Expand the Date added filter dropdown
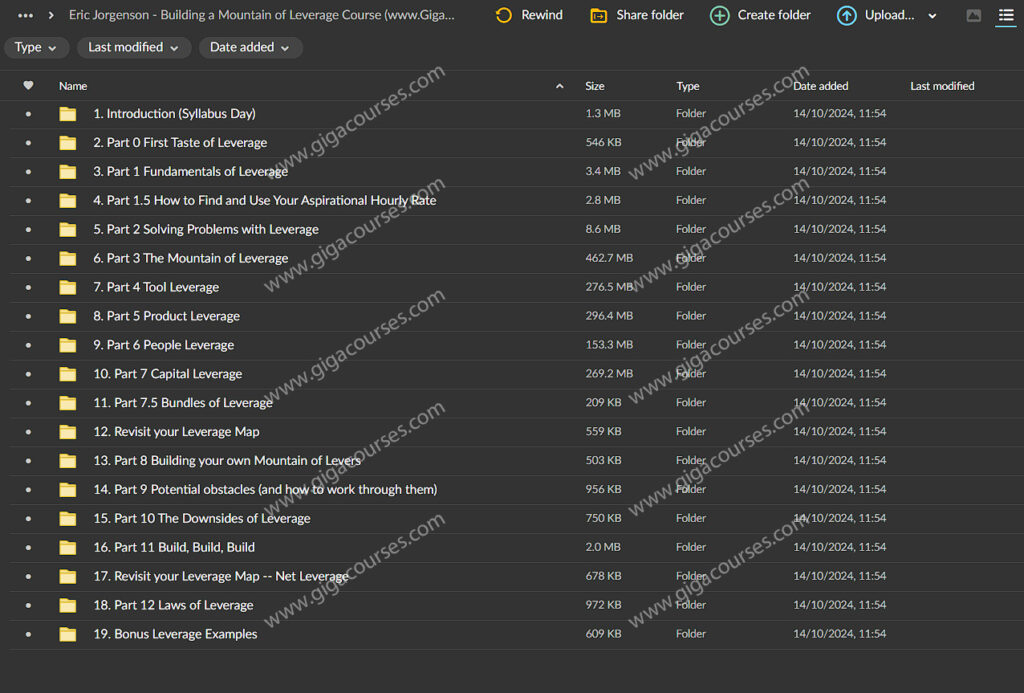This screenshot has height=693, width=1024. coord(250,48)
